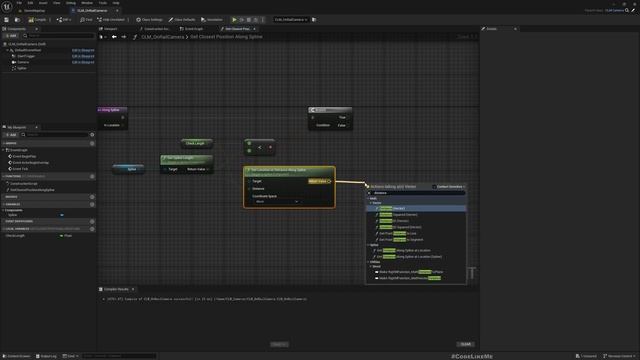This screenshot has height=360, width=640.
Task: Collapse the Math category in action menu
Action: pos(369,199)
